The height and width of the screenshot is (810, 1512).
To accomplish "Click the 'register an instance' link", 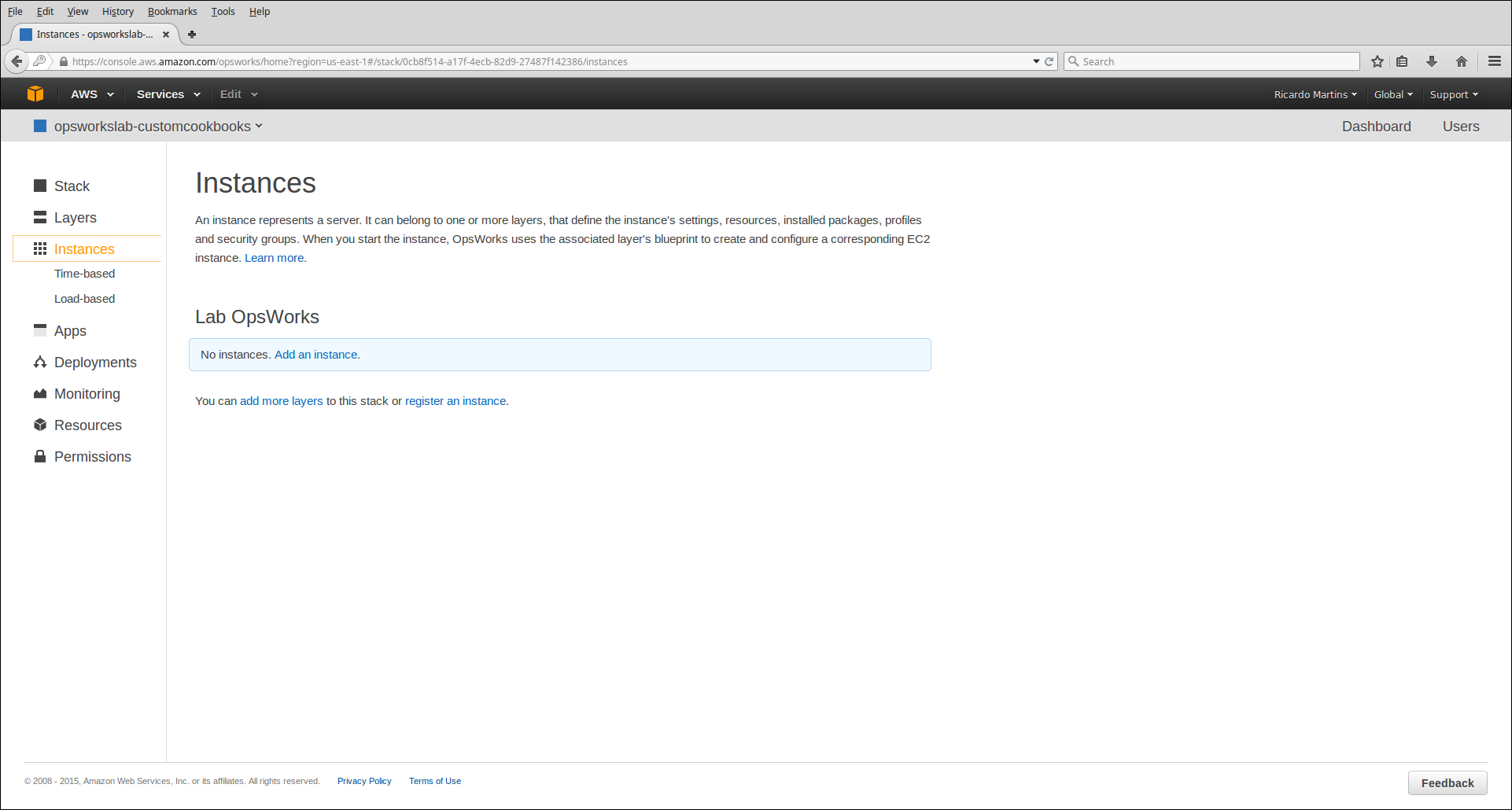I will (455, 401).
